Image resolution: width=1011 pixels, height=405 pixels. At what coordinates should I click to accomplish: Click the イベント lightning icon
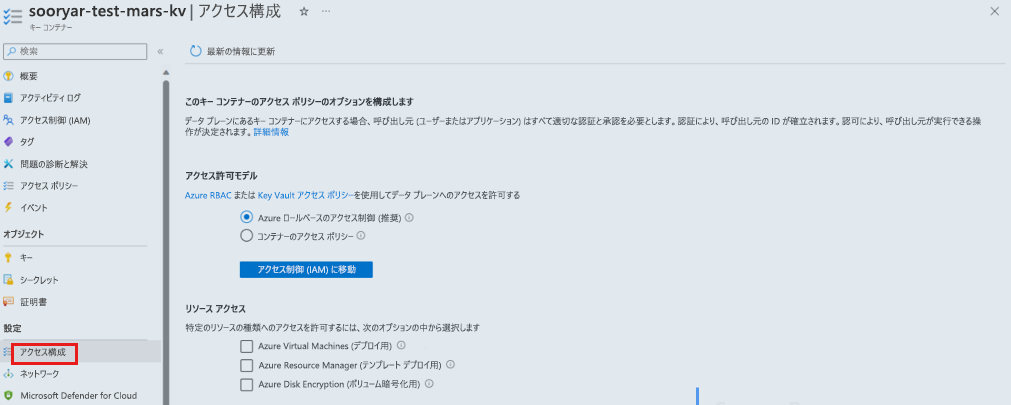coord(8,208)
